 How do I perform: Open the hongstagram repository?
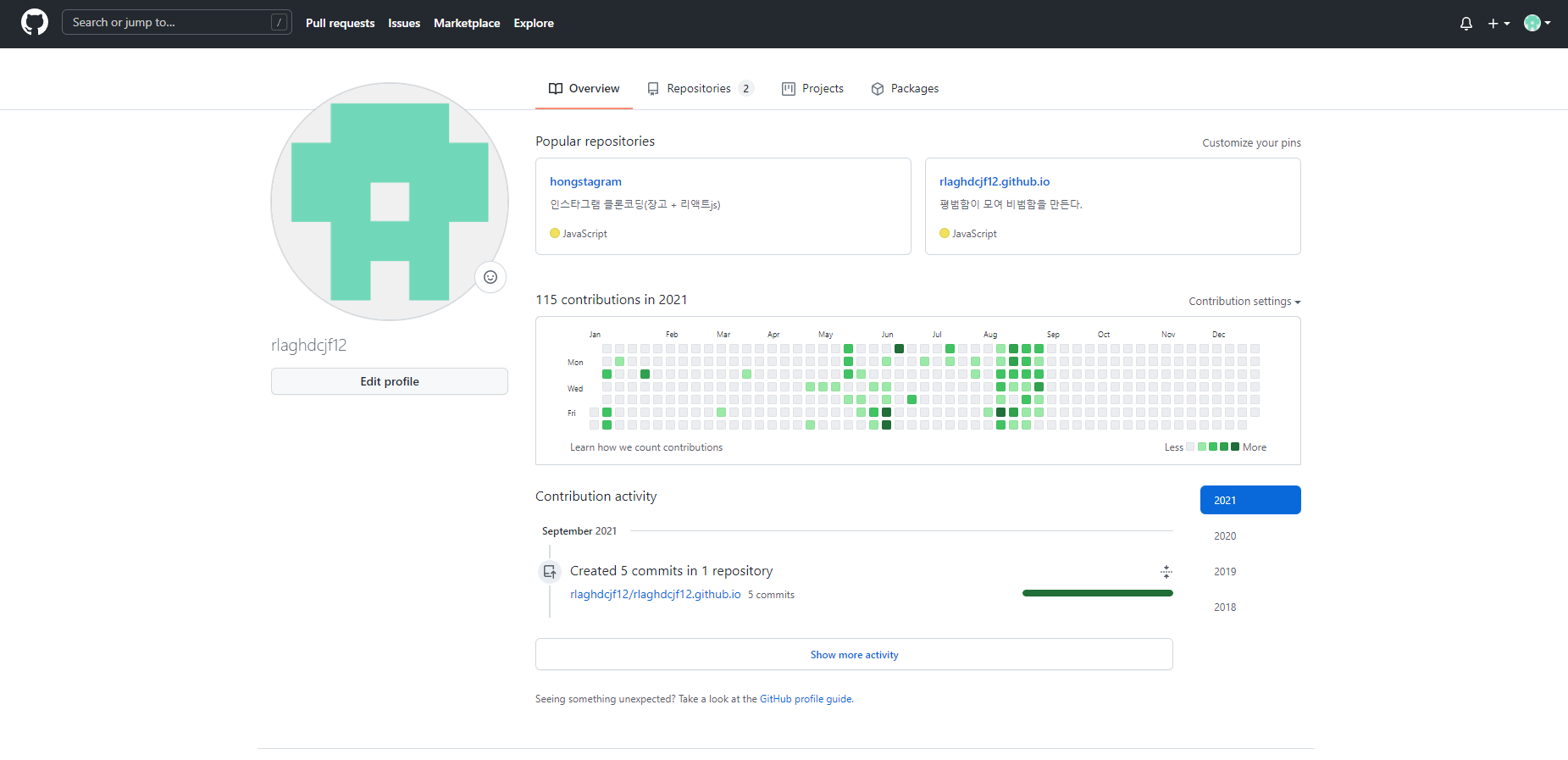click(585, 181)
